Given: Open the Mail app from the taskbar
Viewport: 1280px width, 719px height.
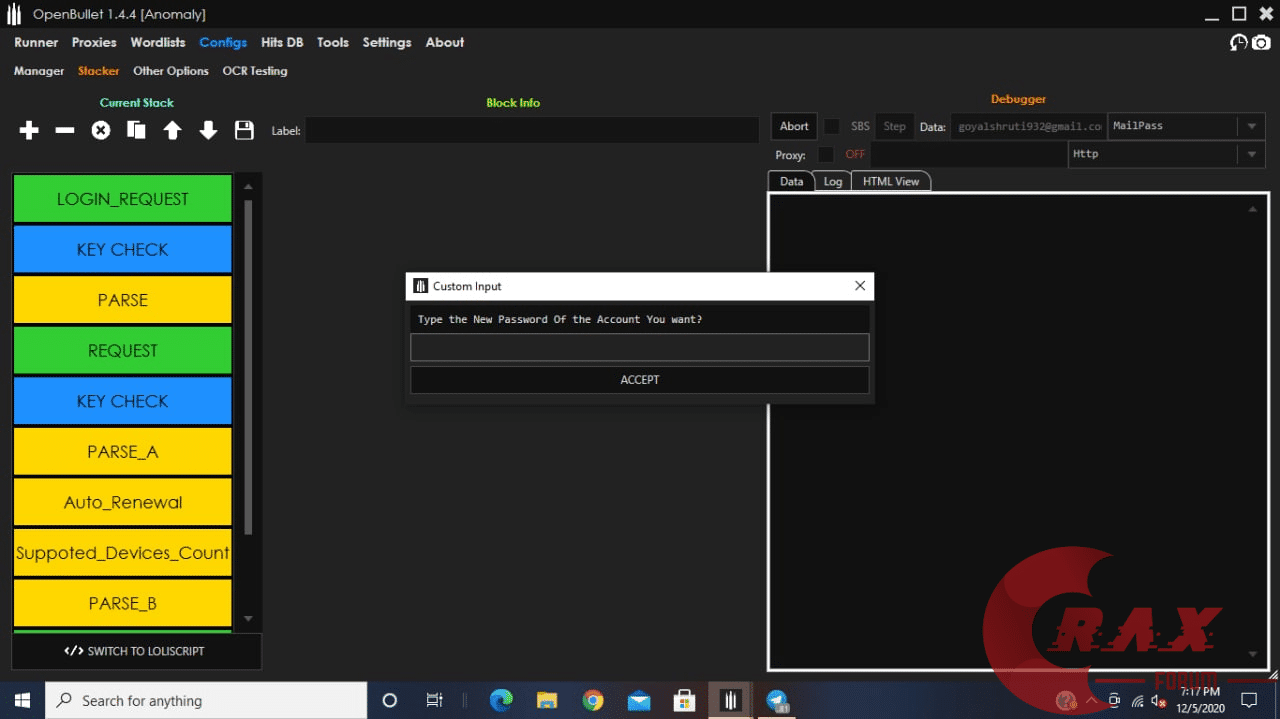Looking at the screenshot, I should [639, 700].
